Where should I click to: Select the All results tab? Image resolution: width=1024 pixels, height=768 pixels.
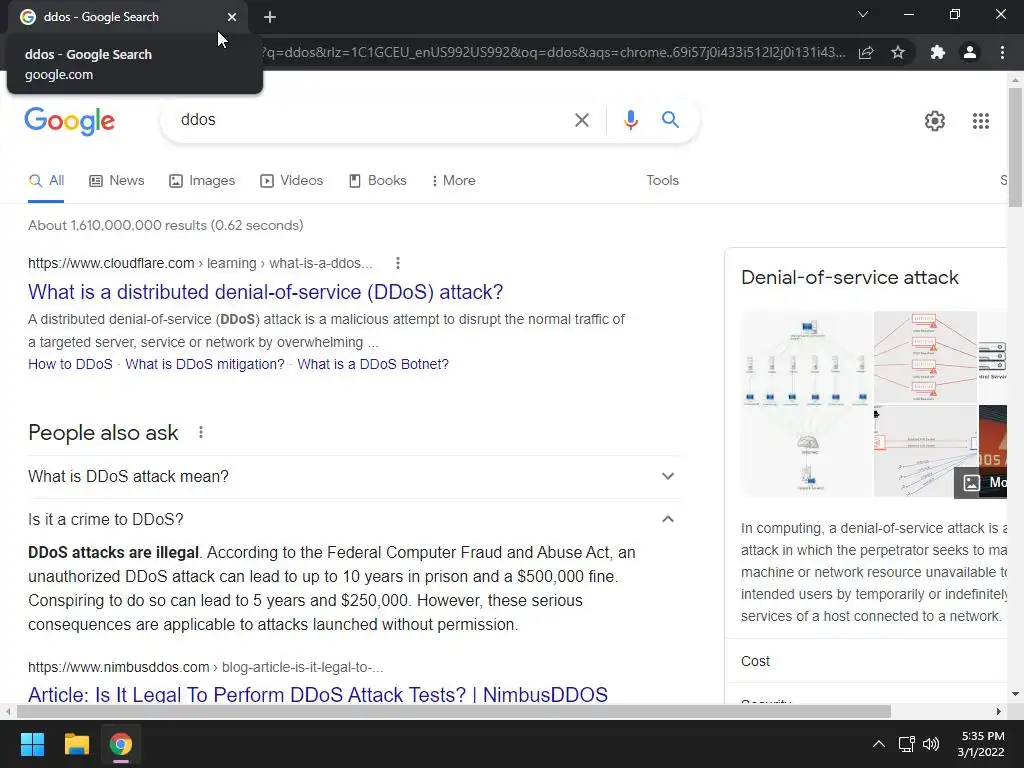[46, 181]
